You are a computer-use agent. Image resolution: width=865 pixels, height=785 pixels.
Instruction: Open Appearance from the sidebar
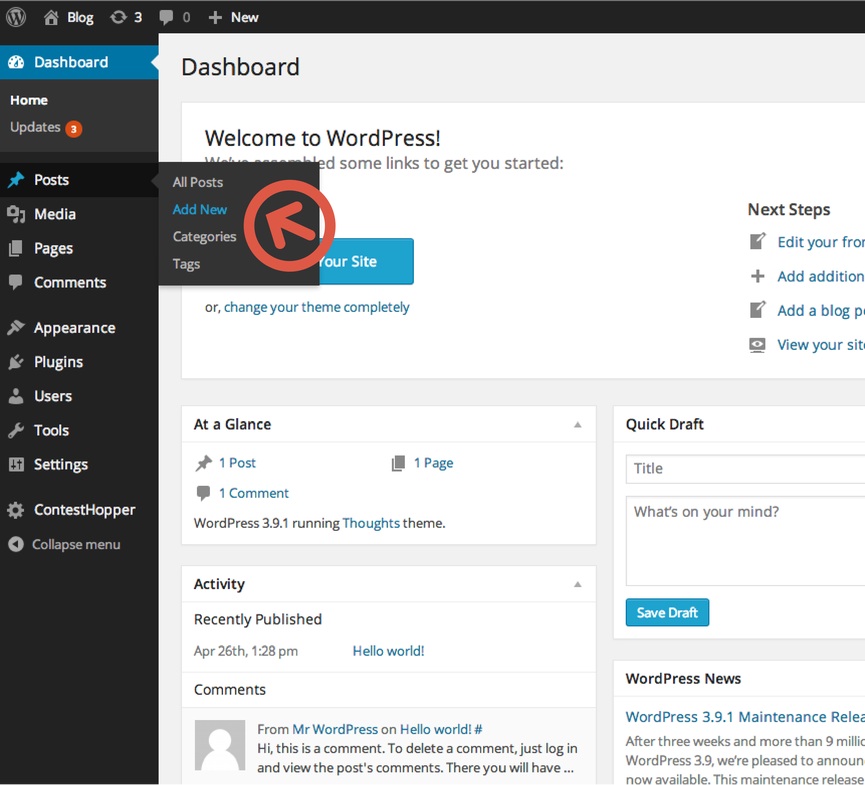pos(74,328)
